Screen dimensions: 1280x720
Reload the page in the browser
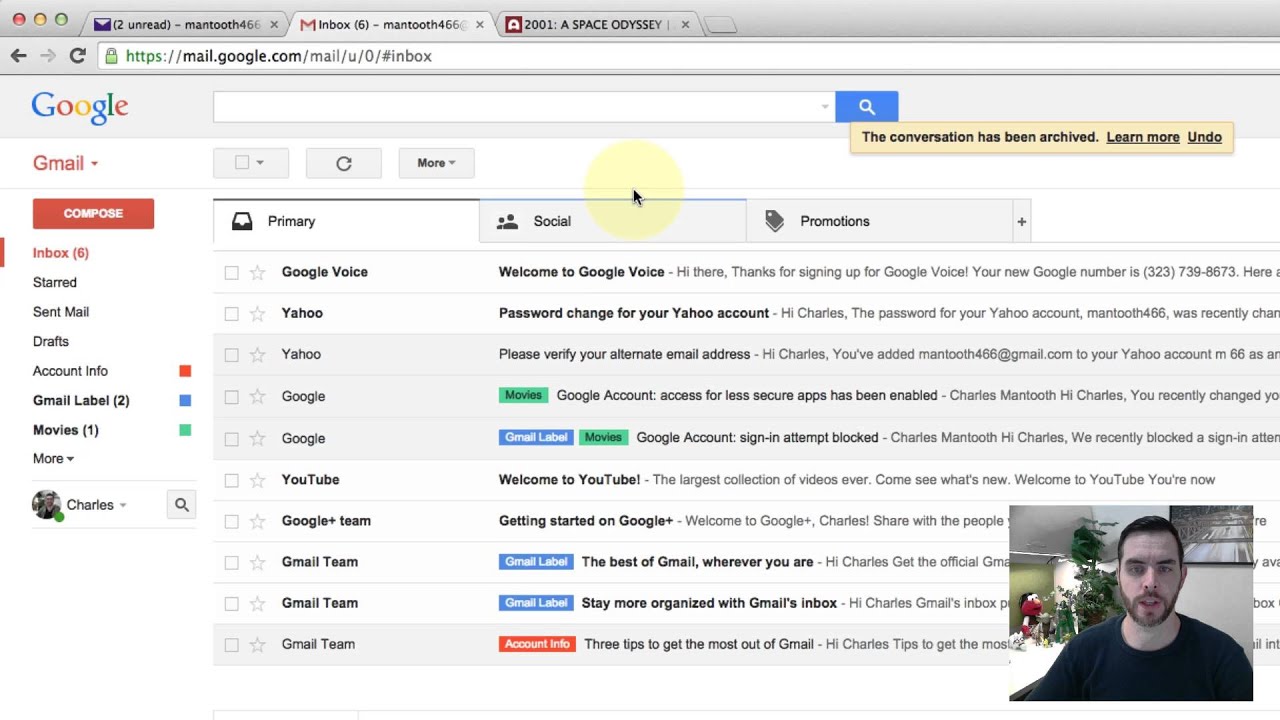pos(77,56)
